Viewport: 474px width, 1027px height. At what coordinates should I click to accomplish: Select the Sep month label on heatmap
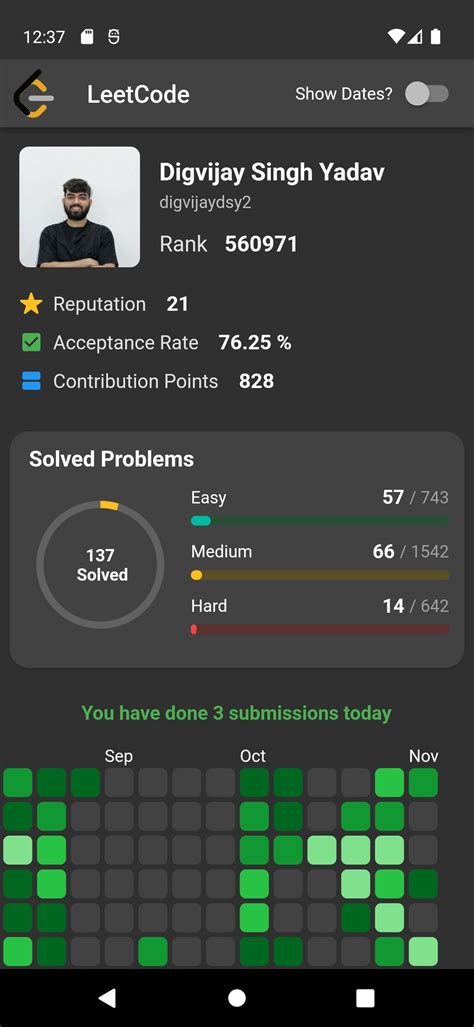click(118, 756)
